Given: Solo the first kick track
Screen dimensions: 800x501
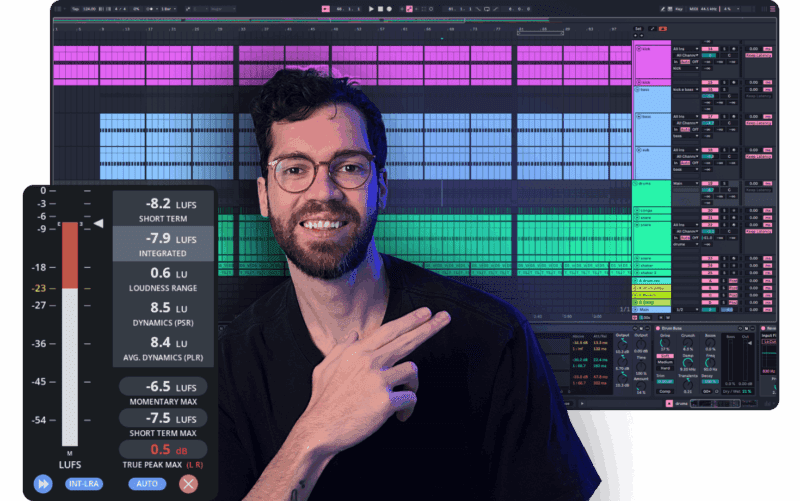Looking at the screenshot, I should [724, 49].
